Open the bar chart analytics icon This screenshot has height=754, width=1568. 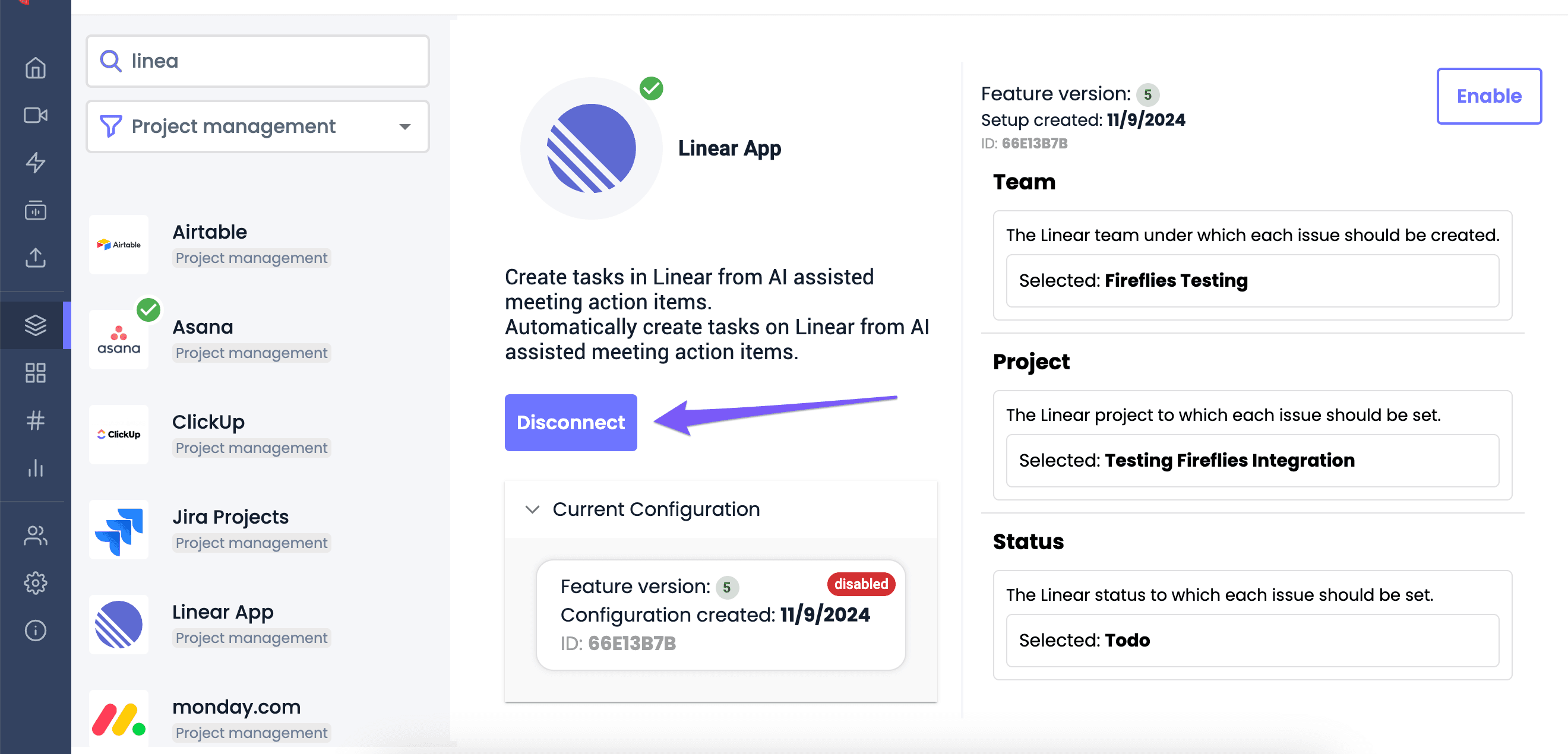[x=35, y=467]
